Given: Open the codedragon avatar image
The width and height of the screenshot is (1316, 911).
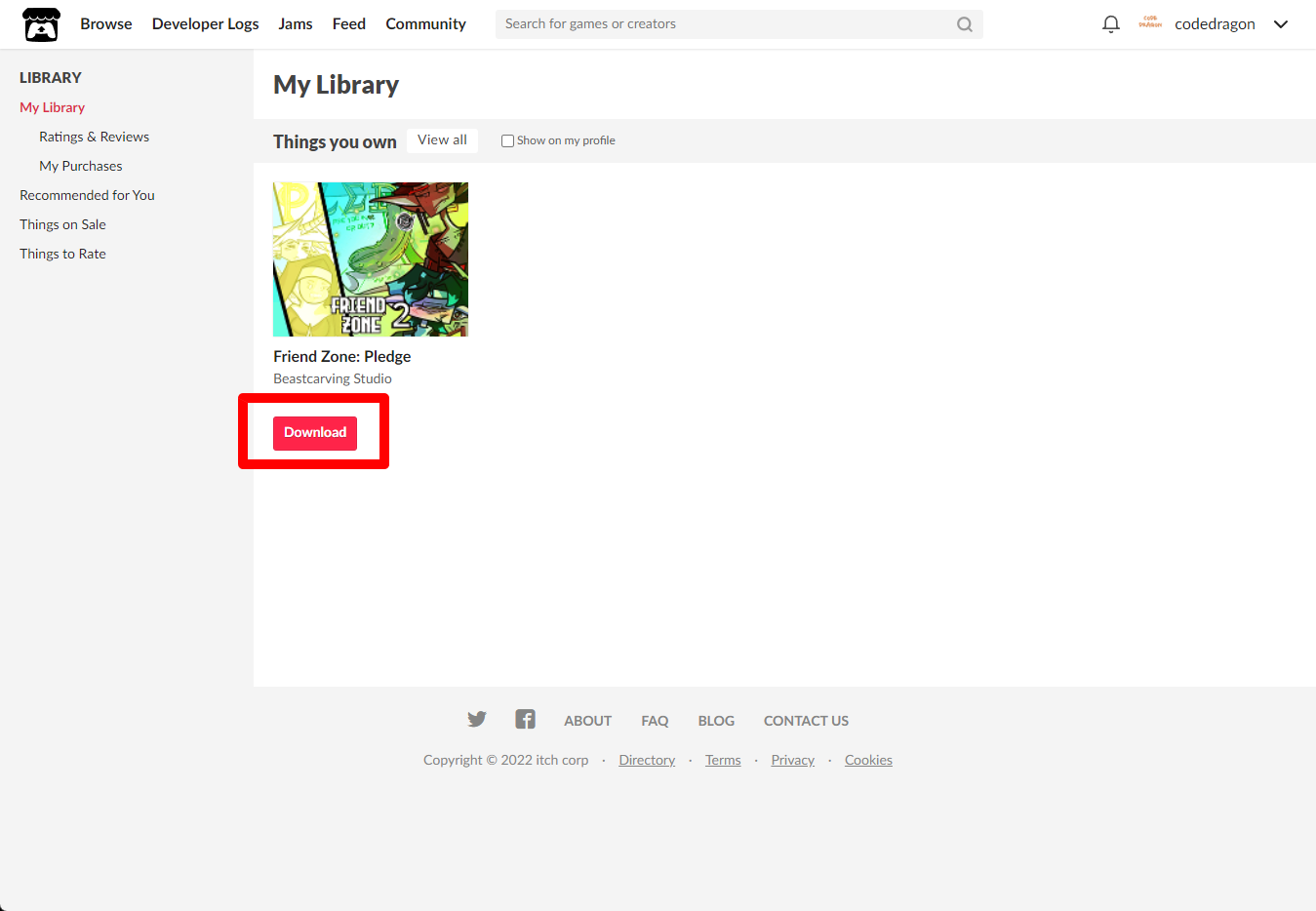Looking at the screenshot, I should point(1150,23).
